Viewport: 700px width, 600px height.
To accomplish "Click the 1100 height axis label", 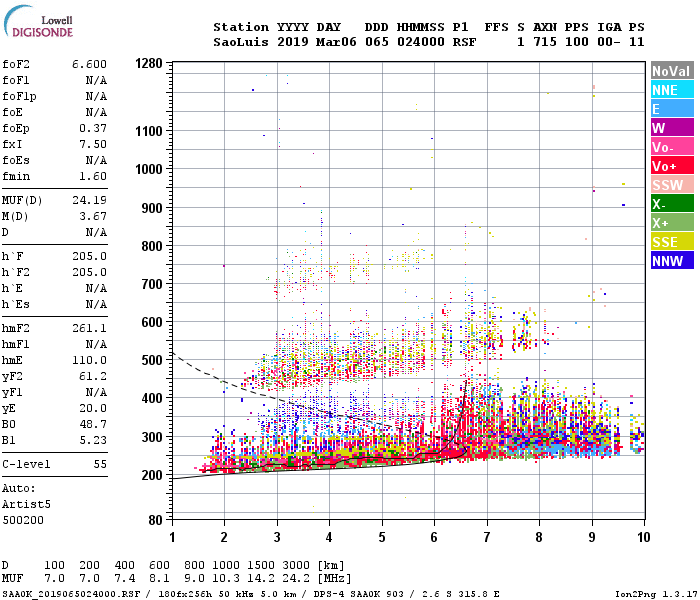I will click(x=149, y=131).
